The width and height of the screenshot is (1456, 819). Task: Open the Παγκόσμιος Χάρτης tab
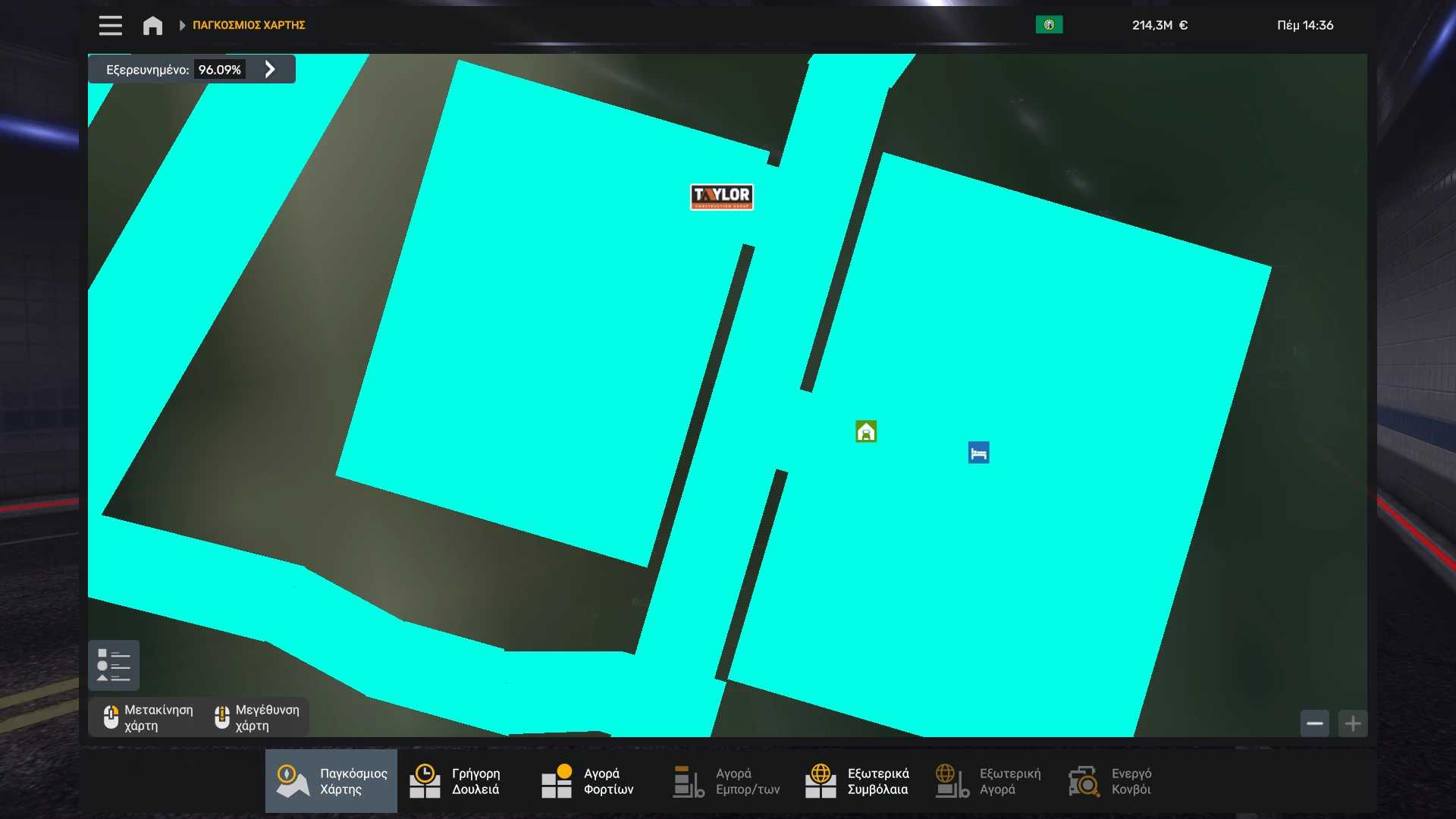click(x=331, y=781)
